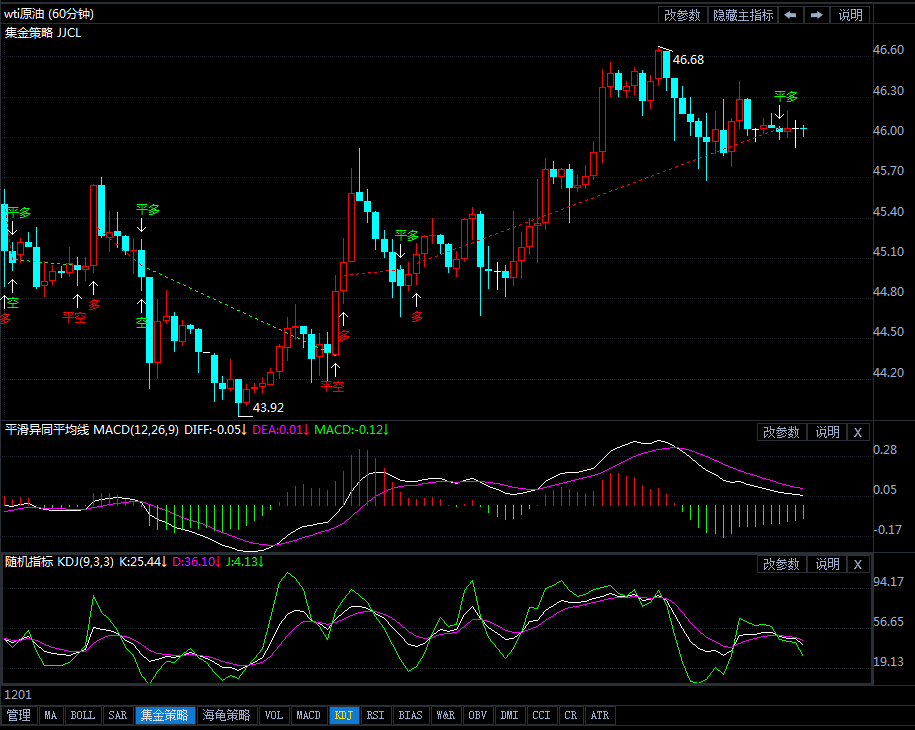Viewport: 915px width, 730px height.
Task: Click the 46.68 high price marker
Action: click(x=688, y=60)
